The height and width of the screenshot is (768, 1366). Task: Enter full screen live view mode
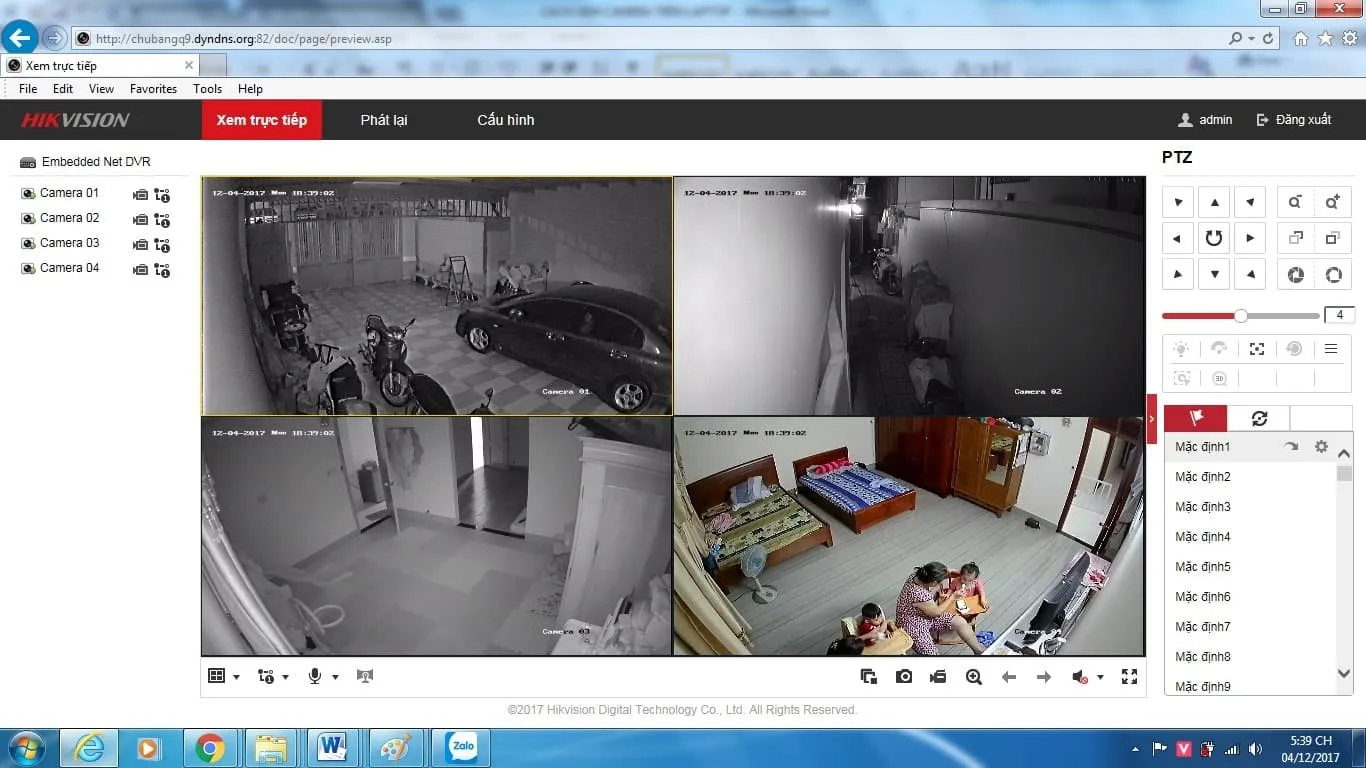coord(1129,676)
